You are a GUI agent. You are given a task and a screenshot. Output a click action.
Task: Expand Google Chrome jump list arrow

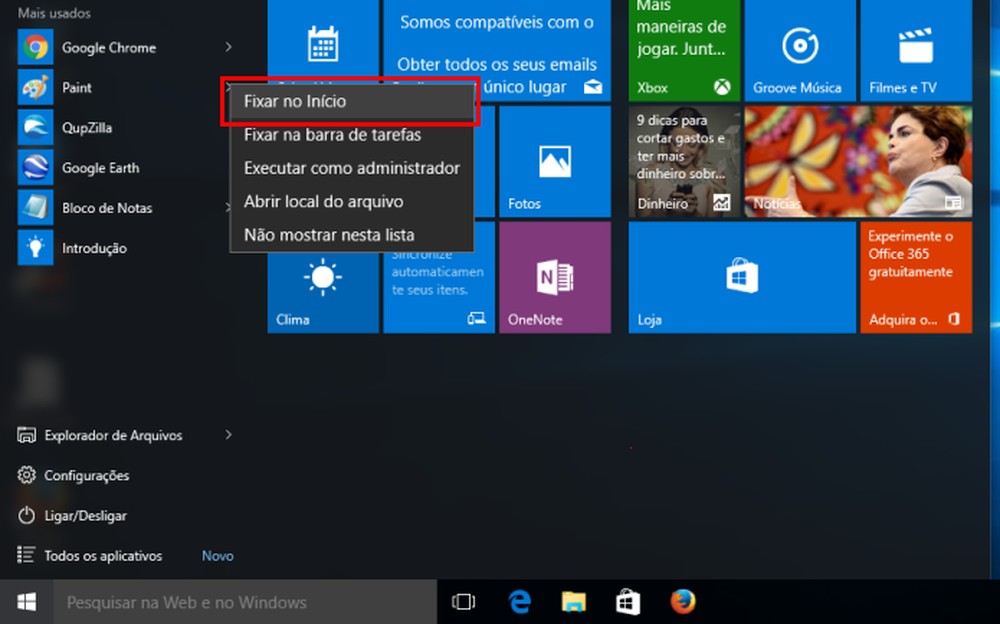tap(228, 47)
